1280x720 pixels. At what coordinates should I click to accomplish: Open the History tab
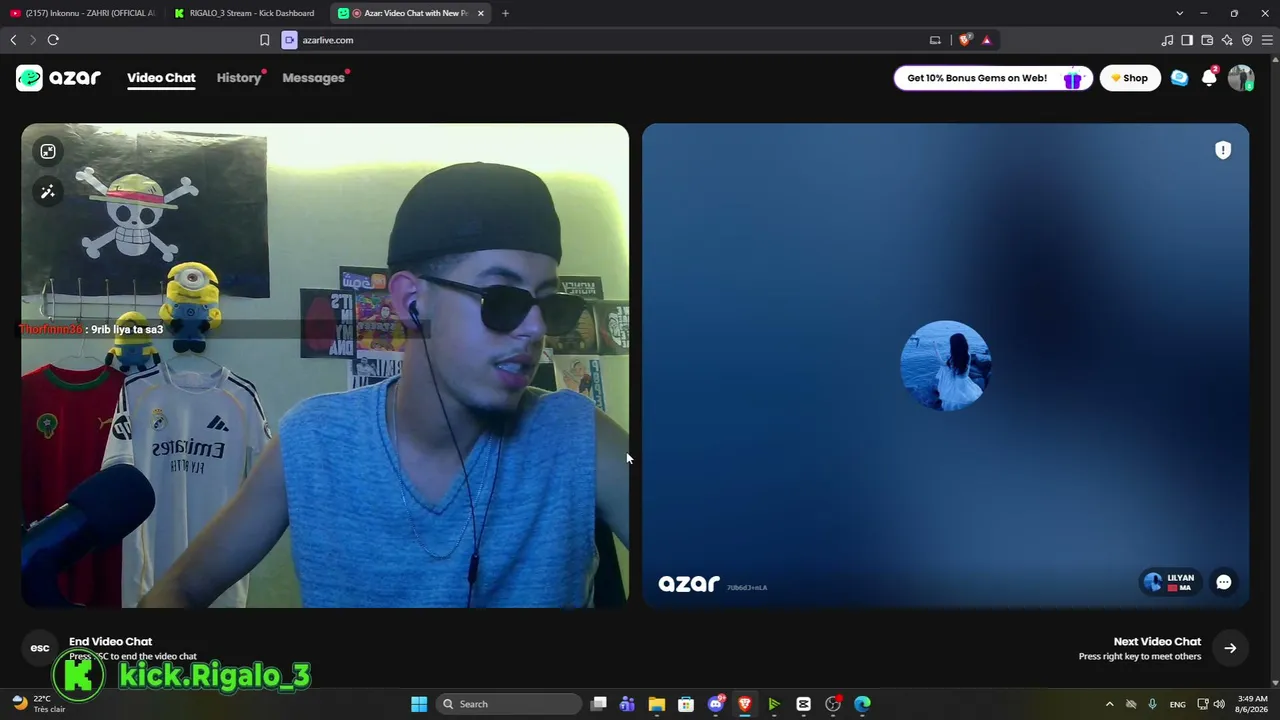click(x=239, y=78)
